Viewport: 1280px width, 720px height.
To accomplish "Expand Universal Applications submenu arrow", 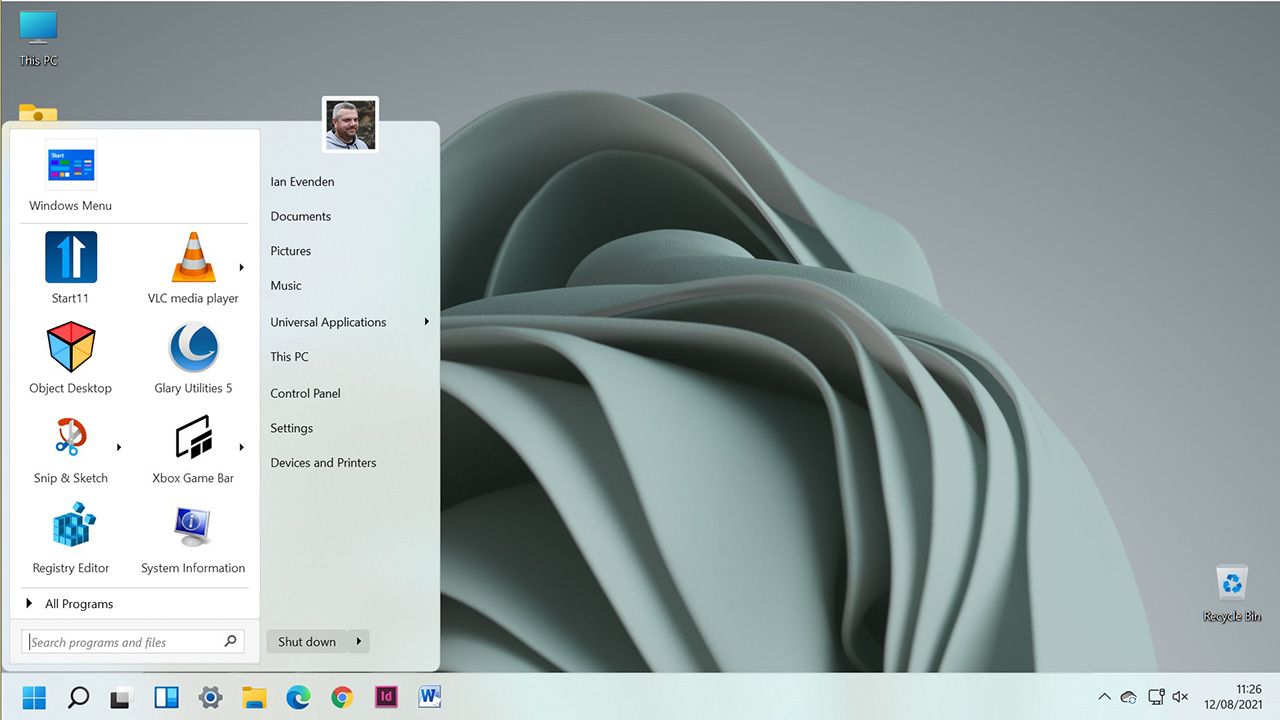I will click(427, 322).
